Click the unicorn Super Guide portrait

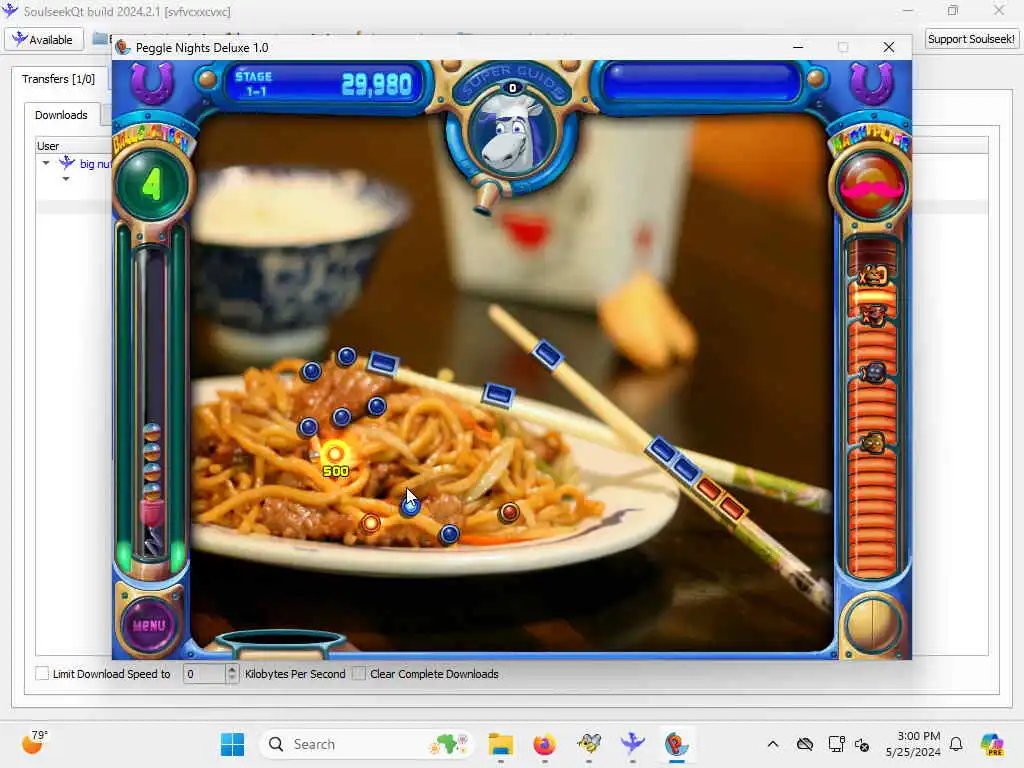[512, 135]
